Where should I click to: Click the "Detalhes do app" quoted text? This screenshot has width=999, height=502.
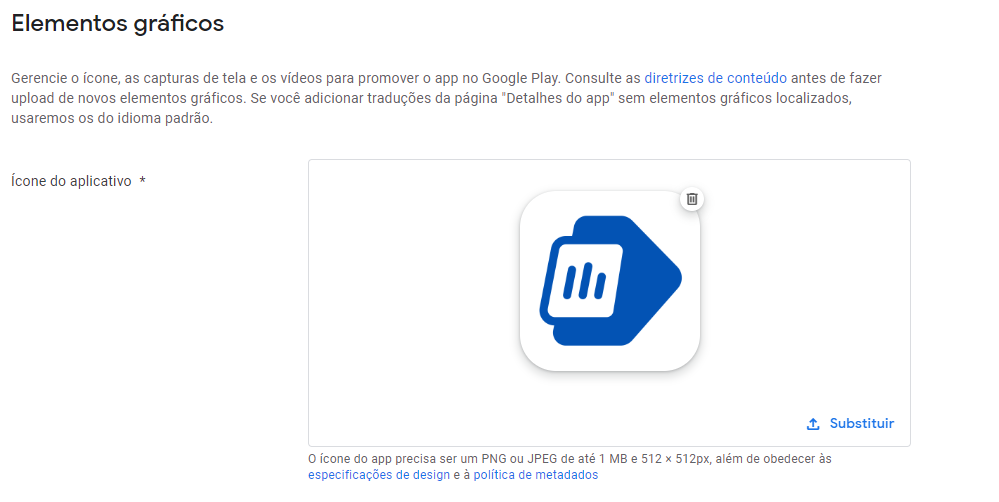click(559, 98)
